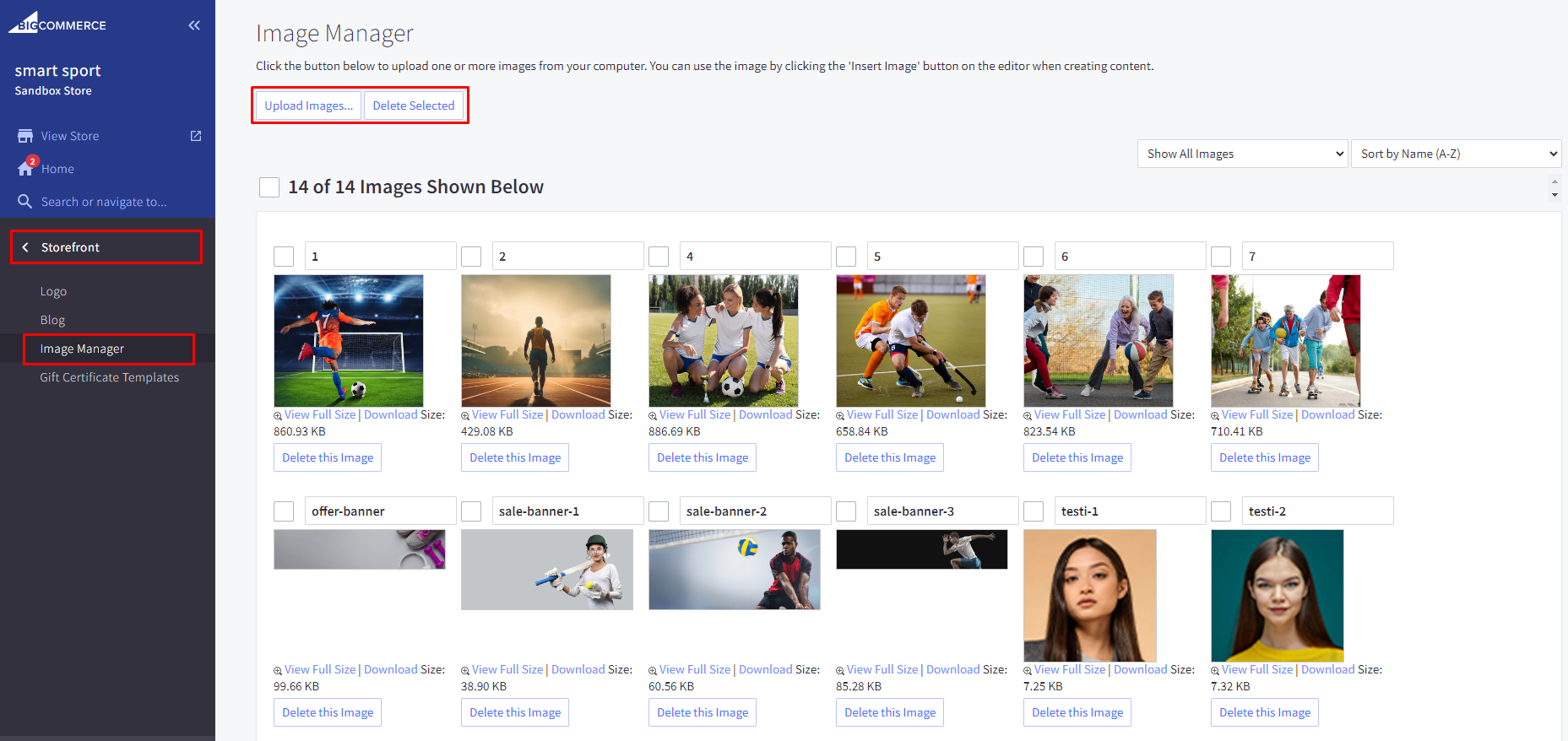Click the BigCommerce logo

point(57,24)
